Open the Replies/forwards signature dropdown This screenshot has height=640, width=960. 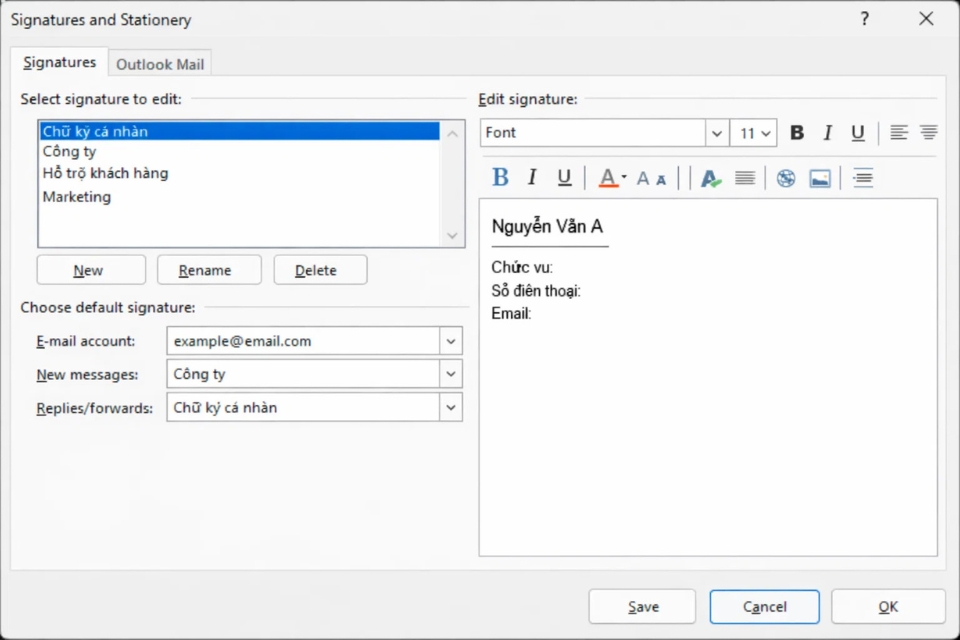tap(451, 407)
